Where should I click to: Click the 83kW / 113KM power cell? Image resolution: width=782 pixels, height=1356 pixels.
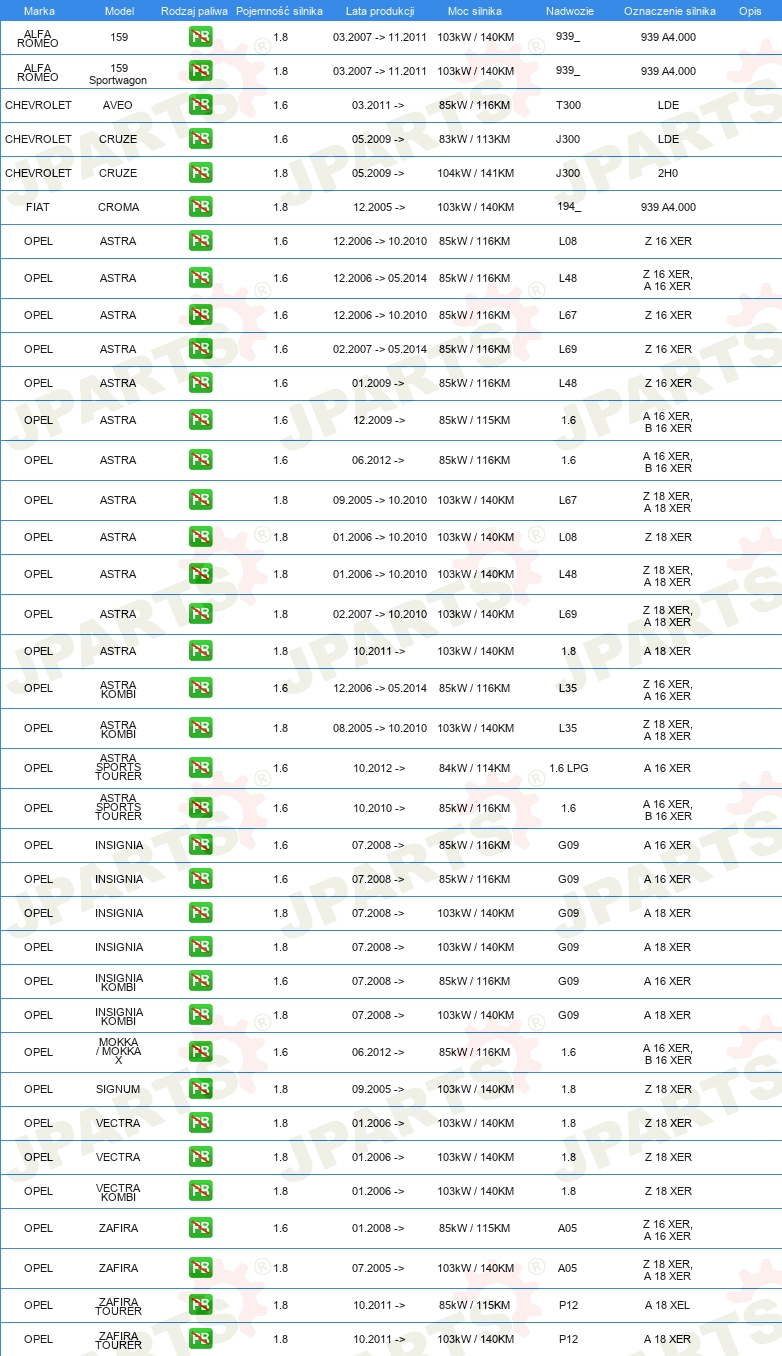(475, 139)
